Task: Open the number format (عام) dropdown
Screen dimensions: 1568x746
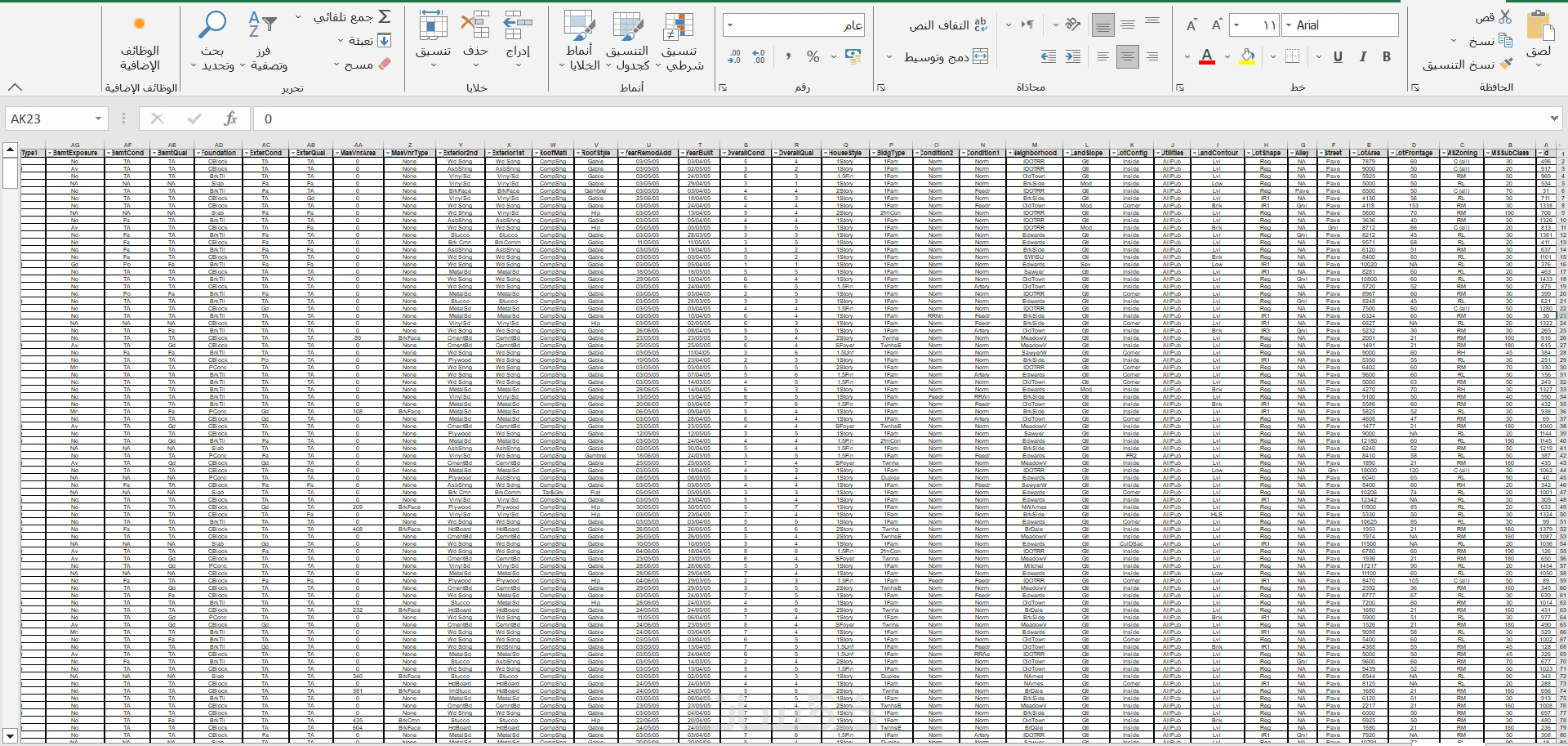Action: pyautogui.click(x=729, y=25)
